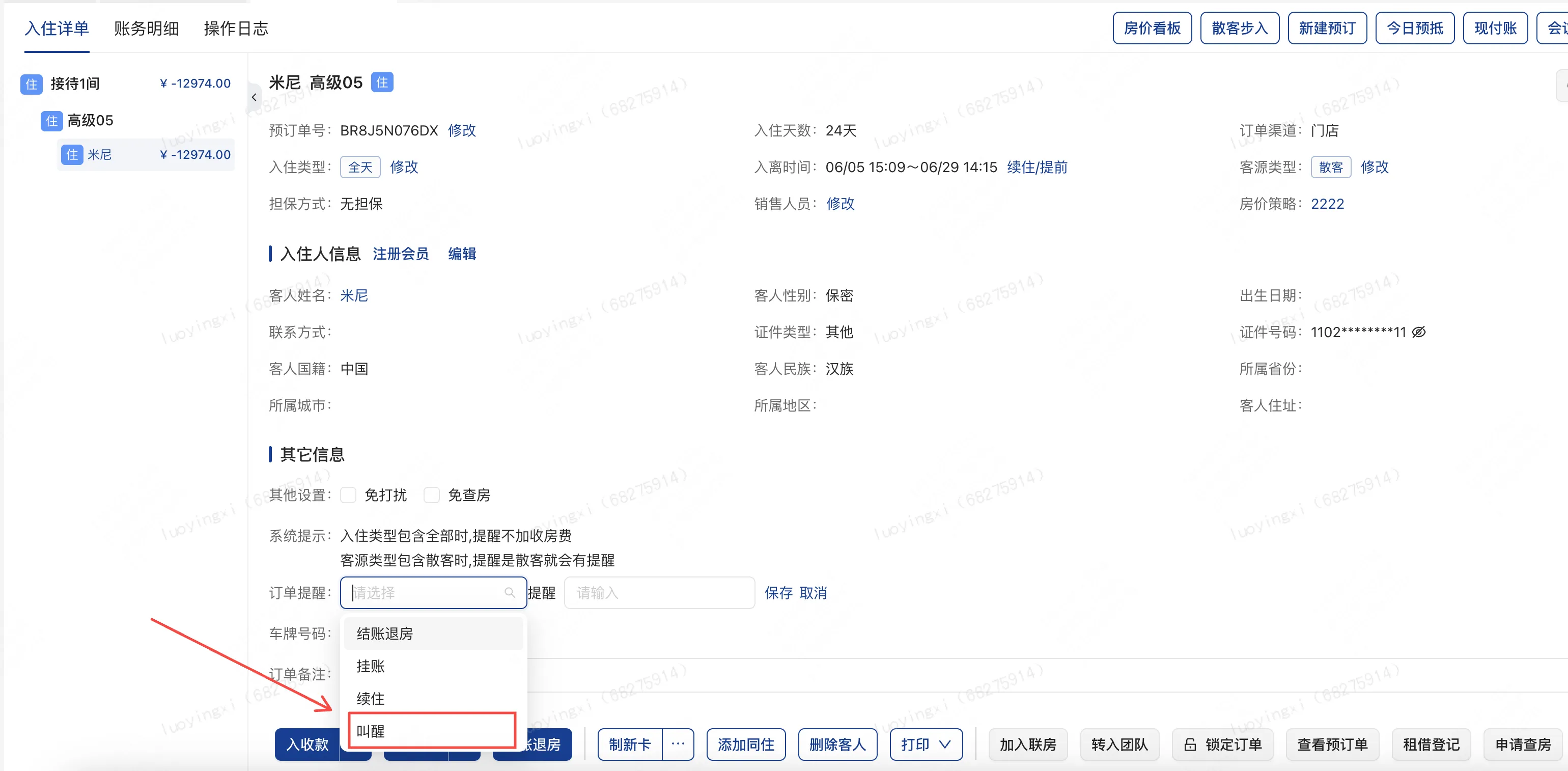Expand the 打印 dropdown button

[926, 744]
